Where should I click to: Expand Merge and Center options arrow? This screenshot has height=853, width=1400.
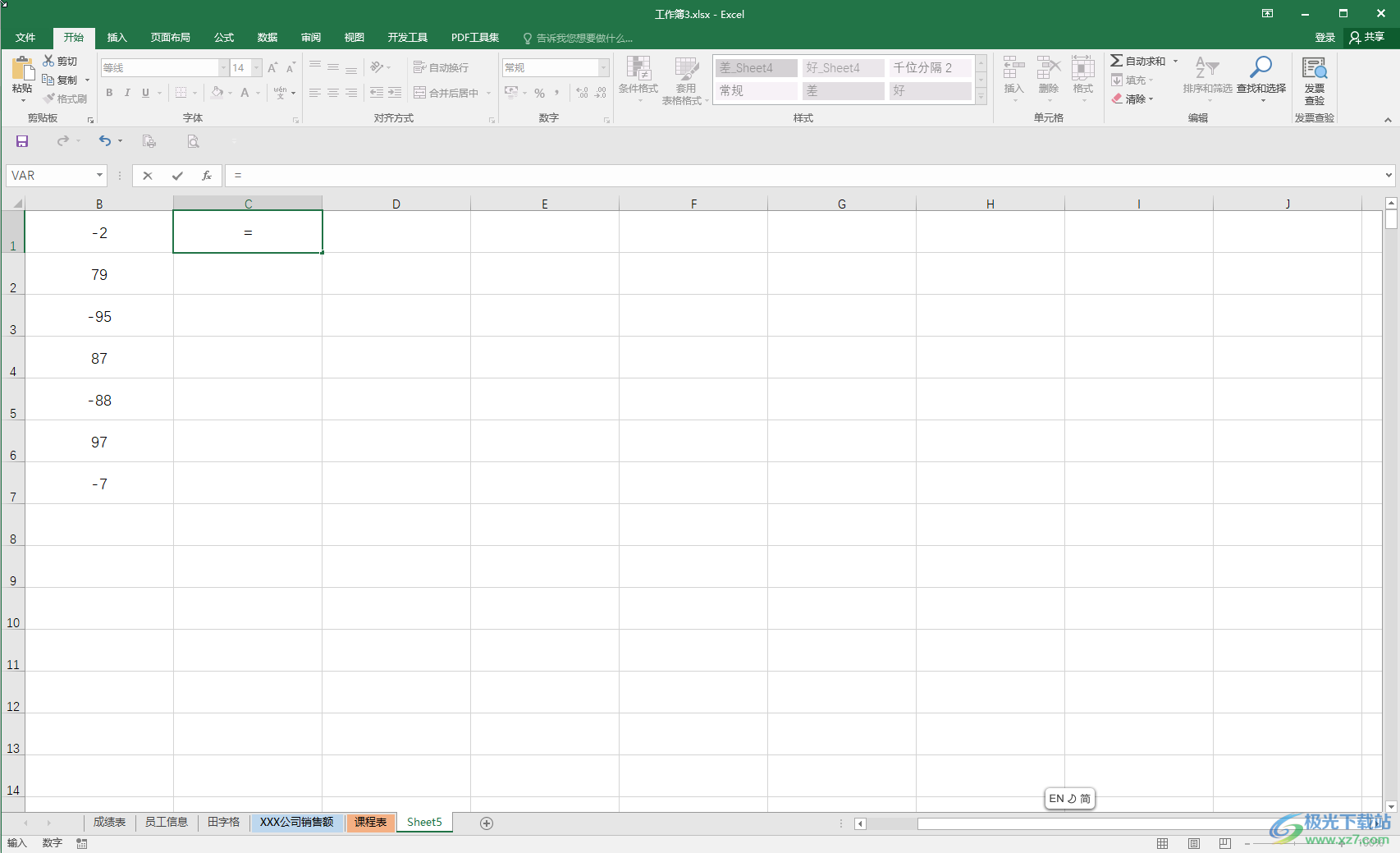tap(488, 93)
